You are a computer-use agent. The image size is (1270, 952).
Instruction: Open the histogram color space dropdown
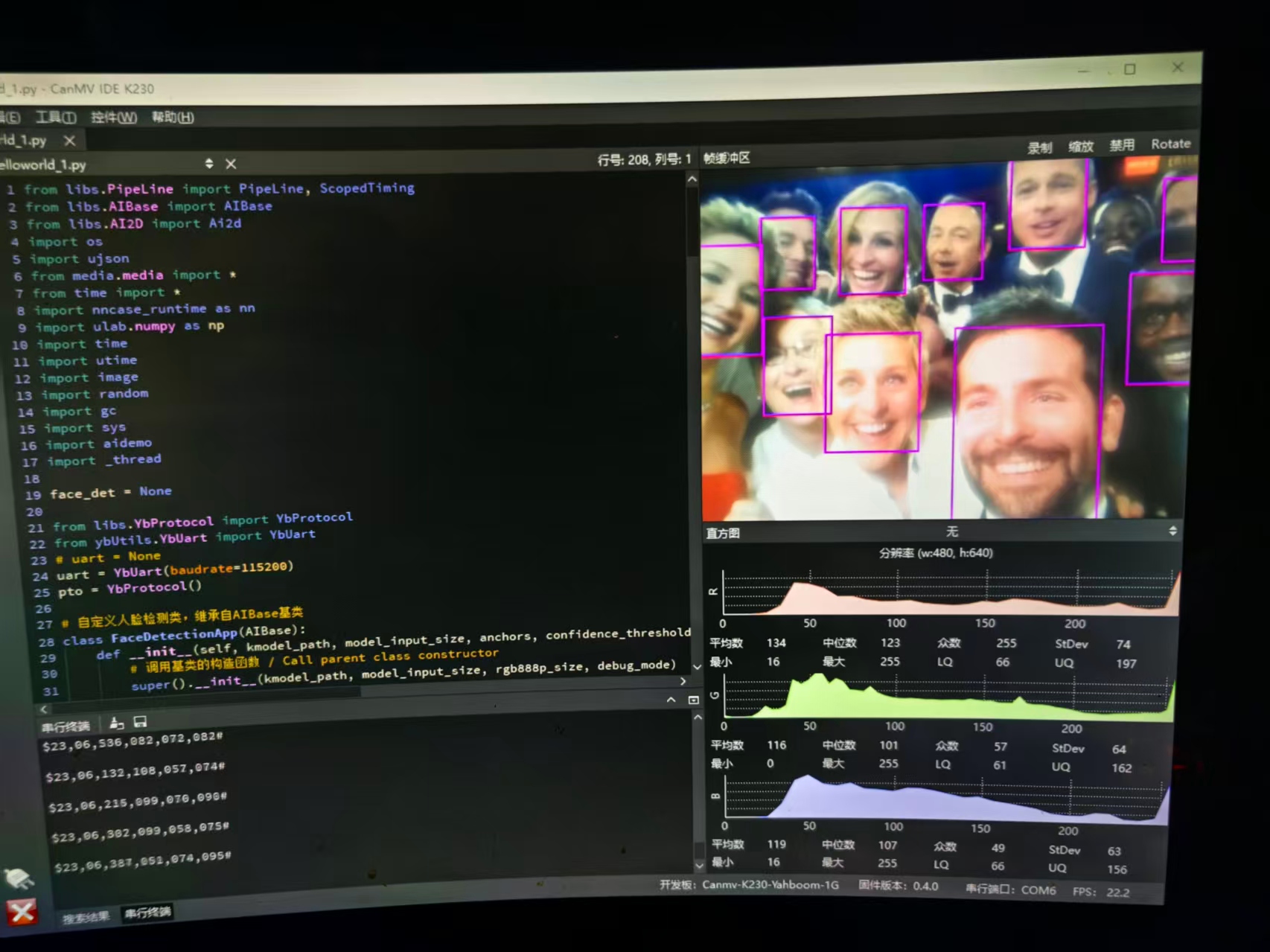pyautogui.click(x=1172, y=531)
